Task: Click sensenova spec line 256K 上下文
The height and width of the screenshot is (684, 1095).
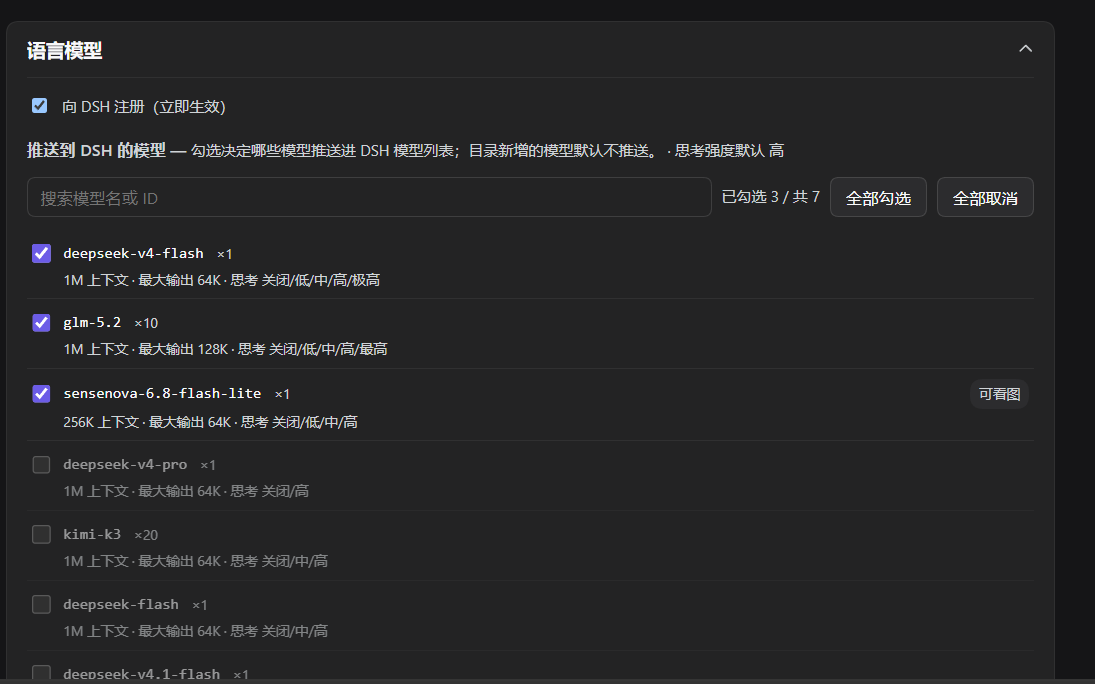Action: click(210, 422)
